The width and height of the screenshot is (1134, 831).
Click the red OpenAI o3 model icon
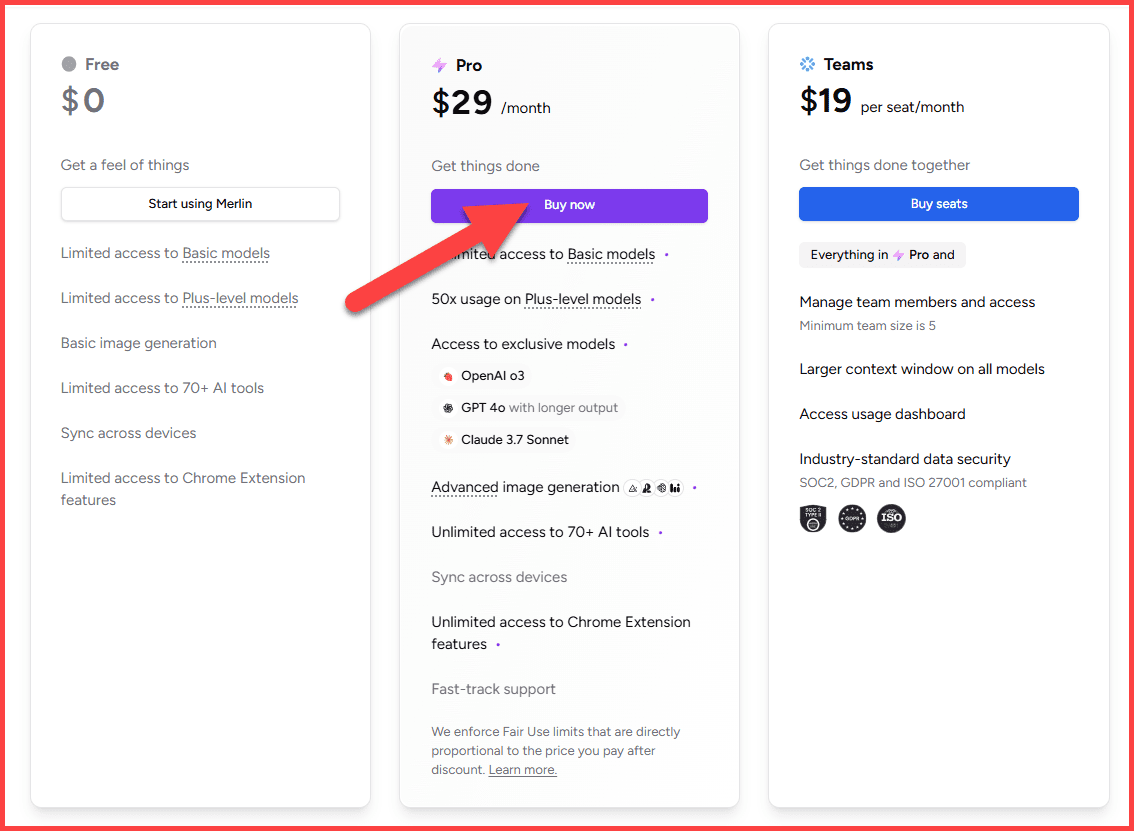(x=448, y=376)
